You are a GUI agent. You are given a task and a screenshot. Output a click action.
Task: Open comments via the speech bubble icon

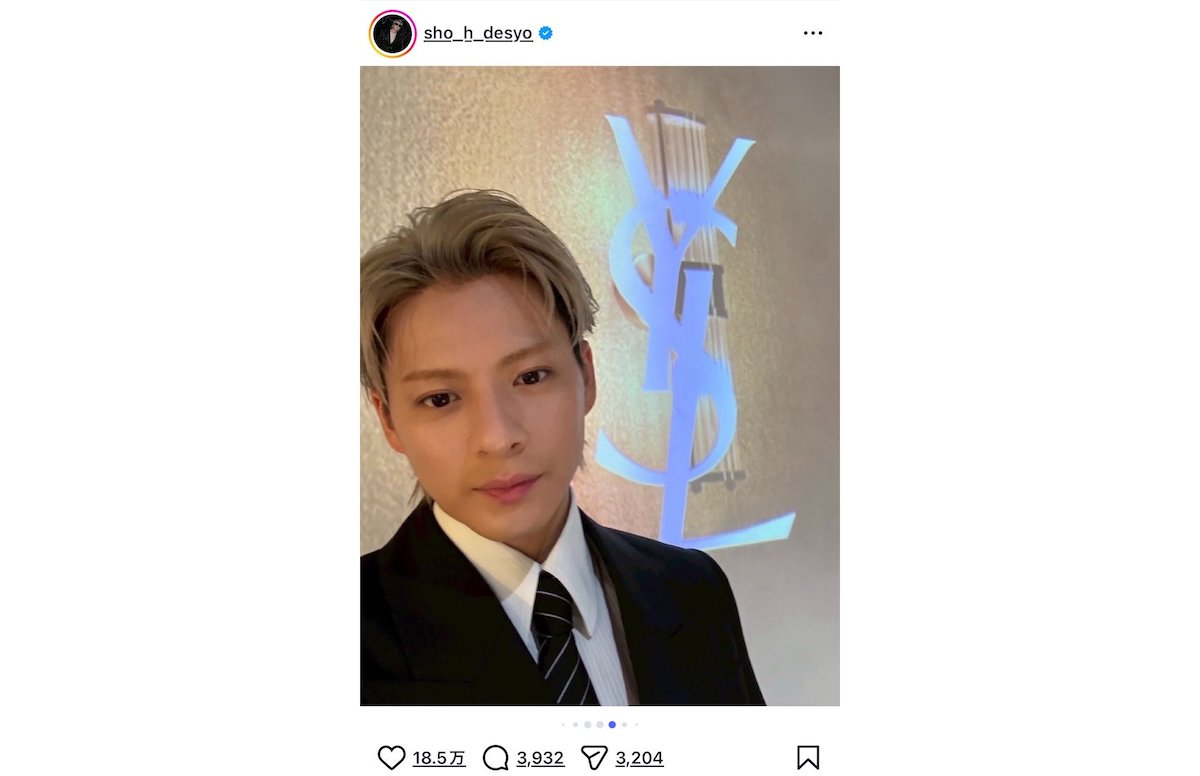coord(496,758)
